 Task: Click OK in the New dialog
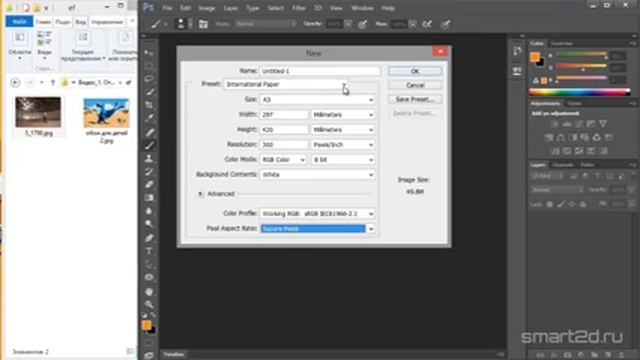tap(415, 71)
